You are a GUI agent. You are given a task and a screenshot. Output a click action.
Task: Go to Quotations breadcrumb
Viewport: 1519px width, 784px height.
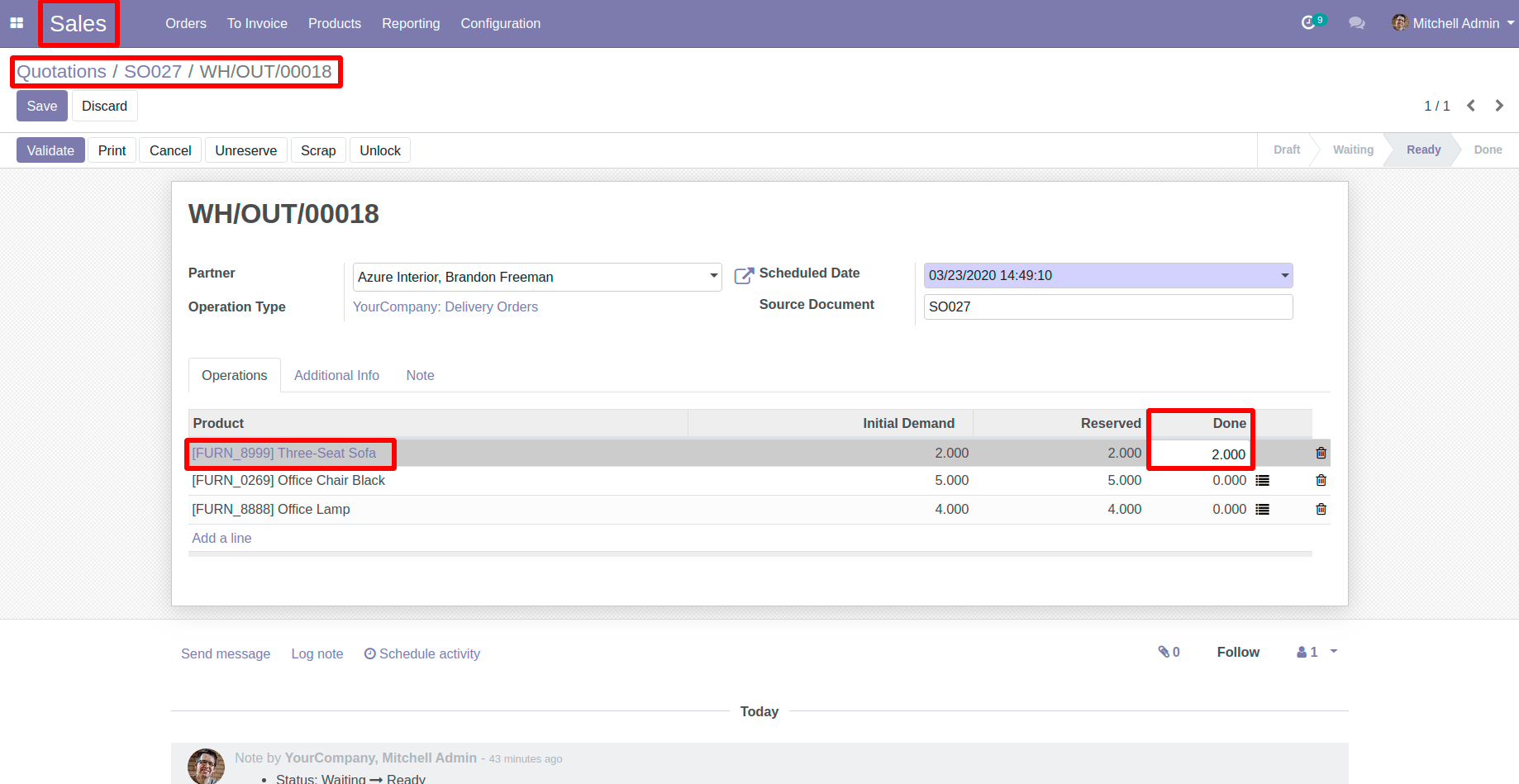pos(61,72)
